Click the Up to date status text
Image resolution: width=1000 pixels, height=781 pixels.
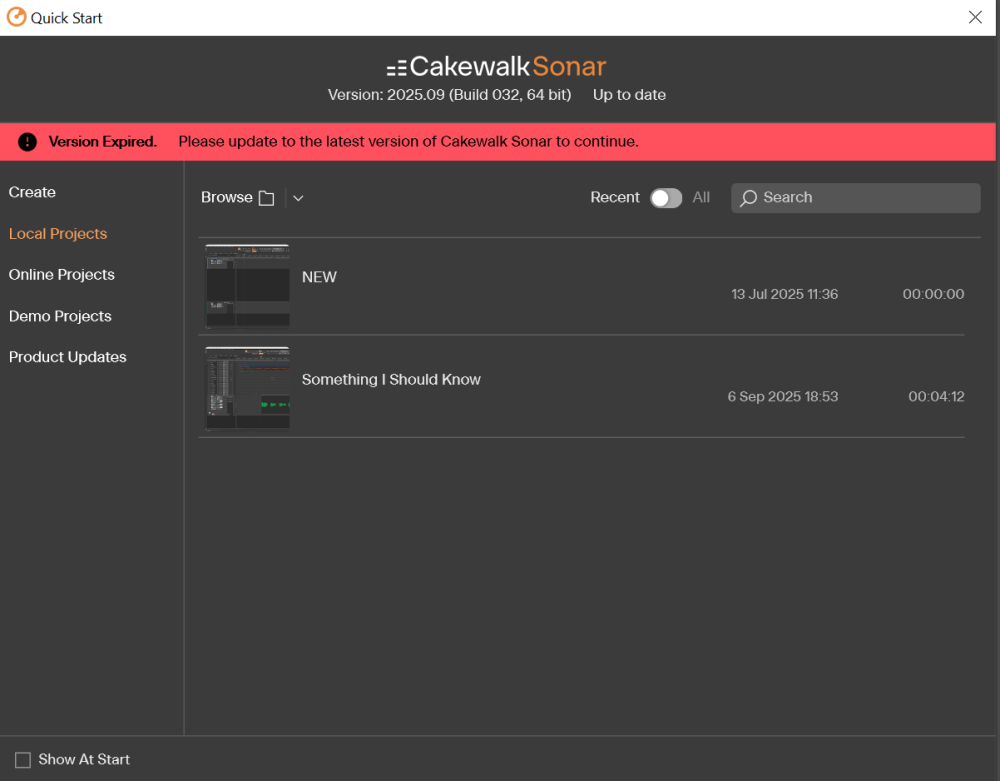point(629,95)
